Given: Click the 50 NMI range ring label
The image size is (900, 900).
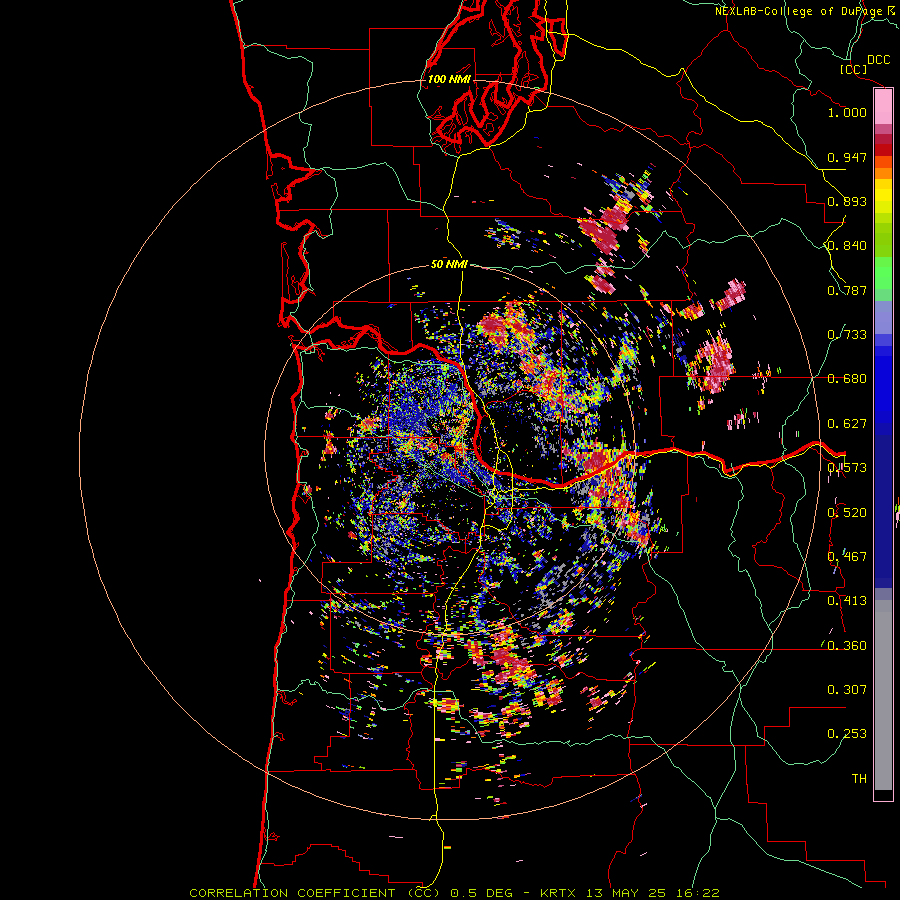Looking at the screenshot, I should (x=449, y=264).
